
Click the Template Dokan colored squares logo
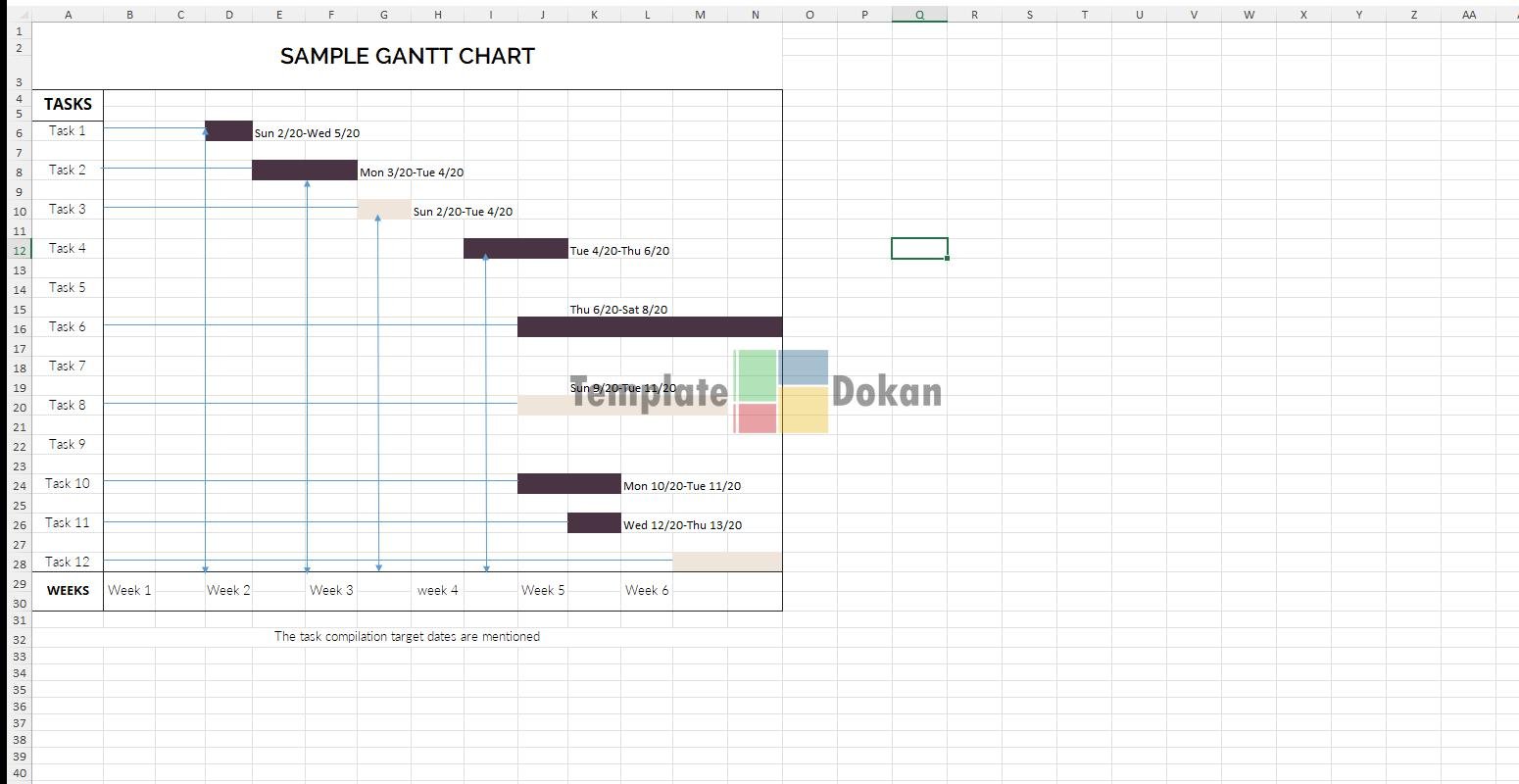(x=781, y=392)
